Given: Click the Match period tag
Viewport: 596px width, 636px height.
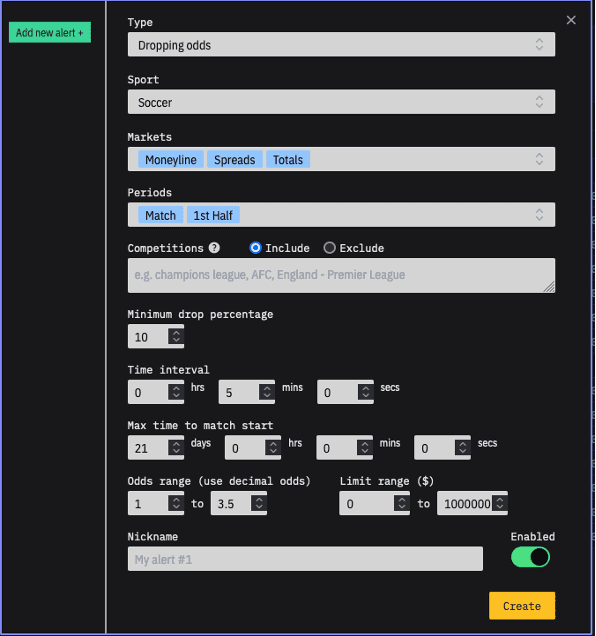Looking at the screenshot, I should pyautogui.click(x=160, y=215).
